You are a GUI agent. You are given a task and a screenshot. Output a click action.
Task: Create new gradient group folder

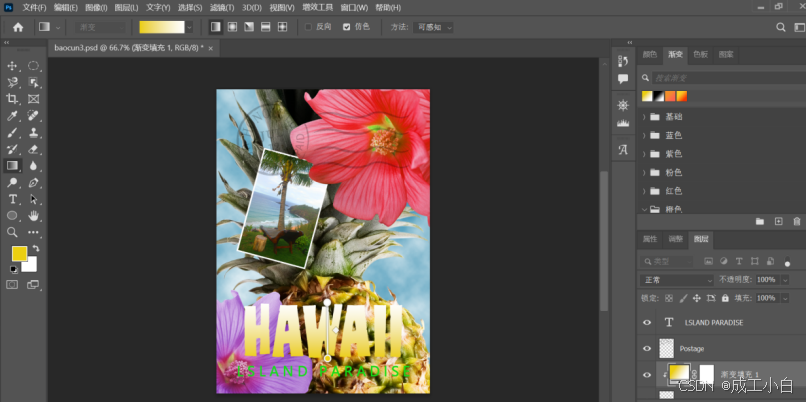pos(760,221)
